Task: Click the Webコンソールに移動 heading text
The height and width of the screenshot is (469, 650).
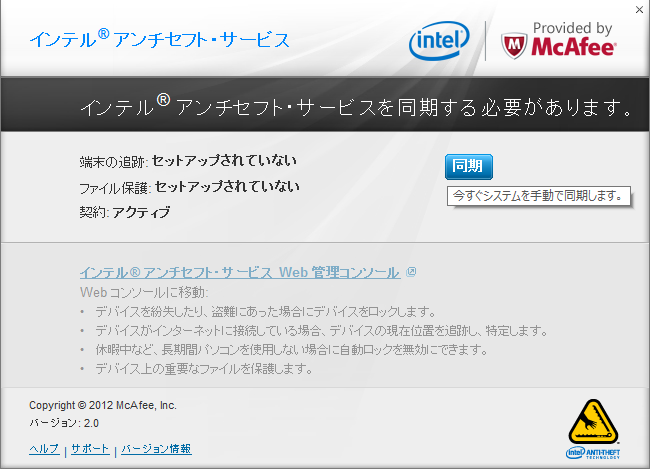Action: pyautogui.click(x=144, y=292)
